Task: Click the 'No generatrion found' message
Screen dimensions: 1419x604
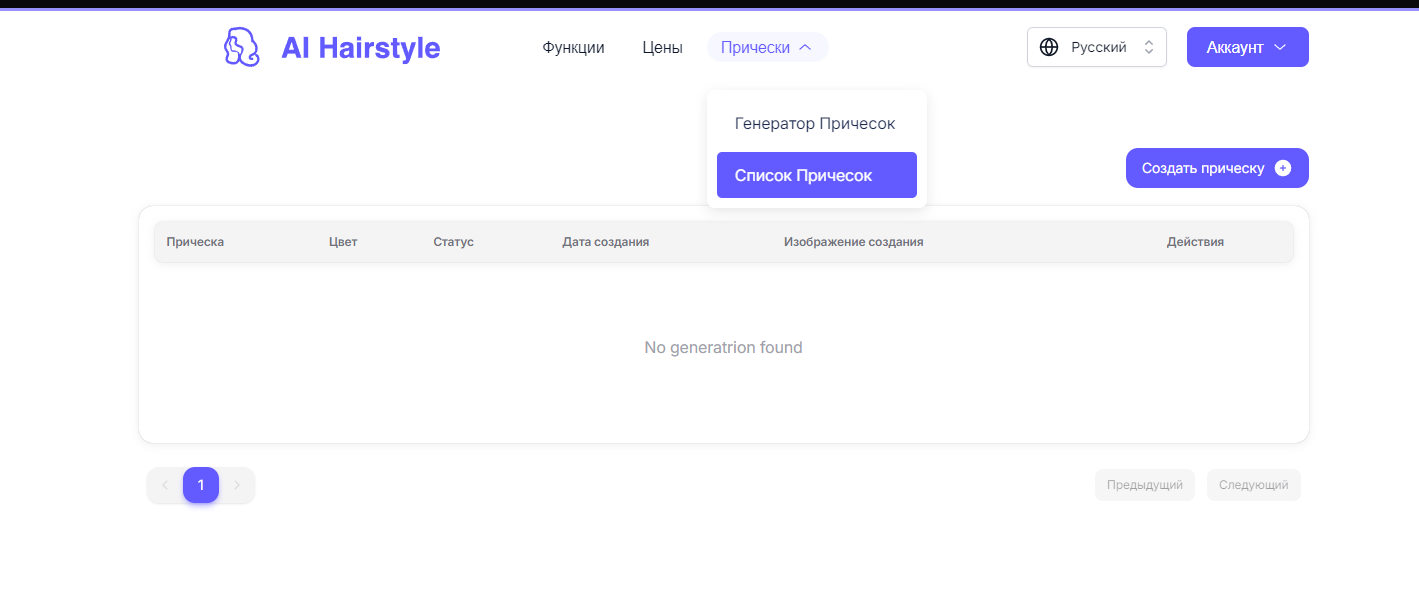Action: pos(723,348)
